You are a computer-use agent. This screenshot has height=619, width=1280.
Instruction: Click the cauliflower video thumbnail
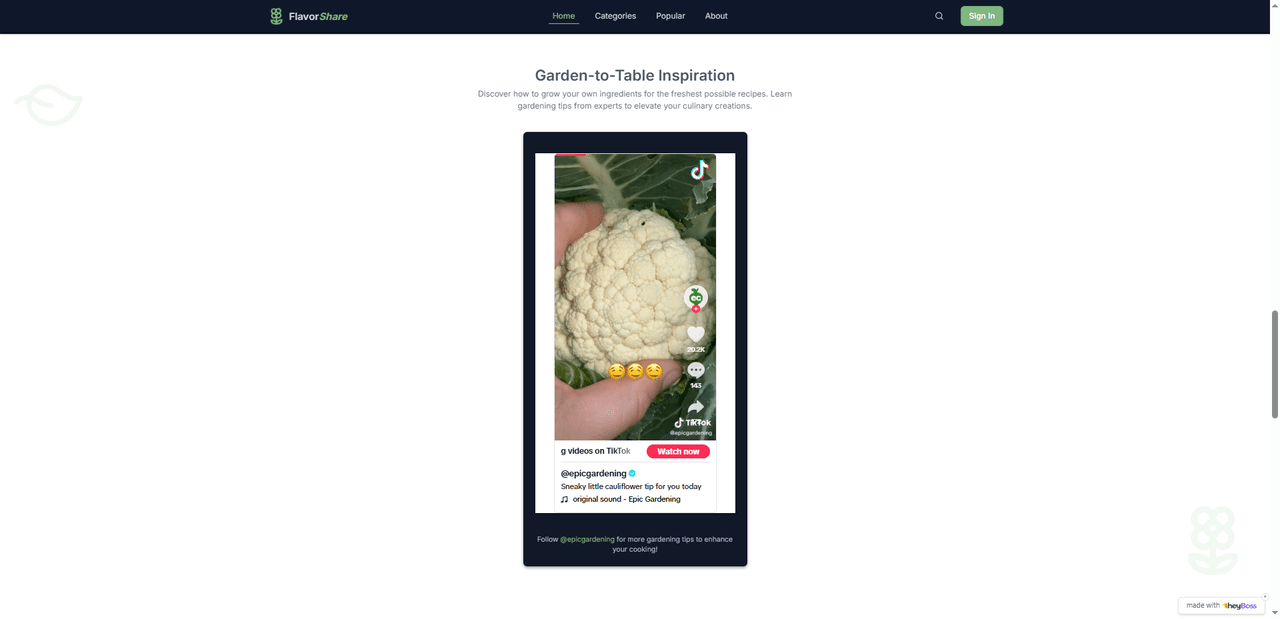click(x=635, y=297)
